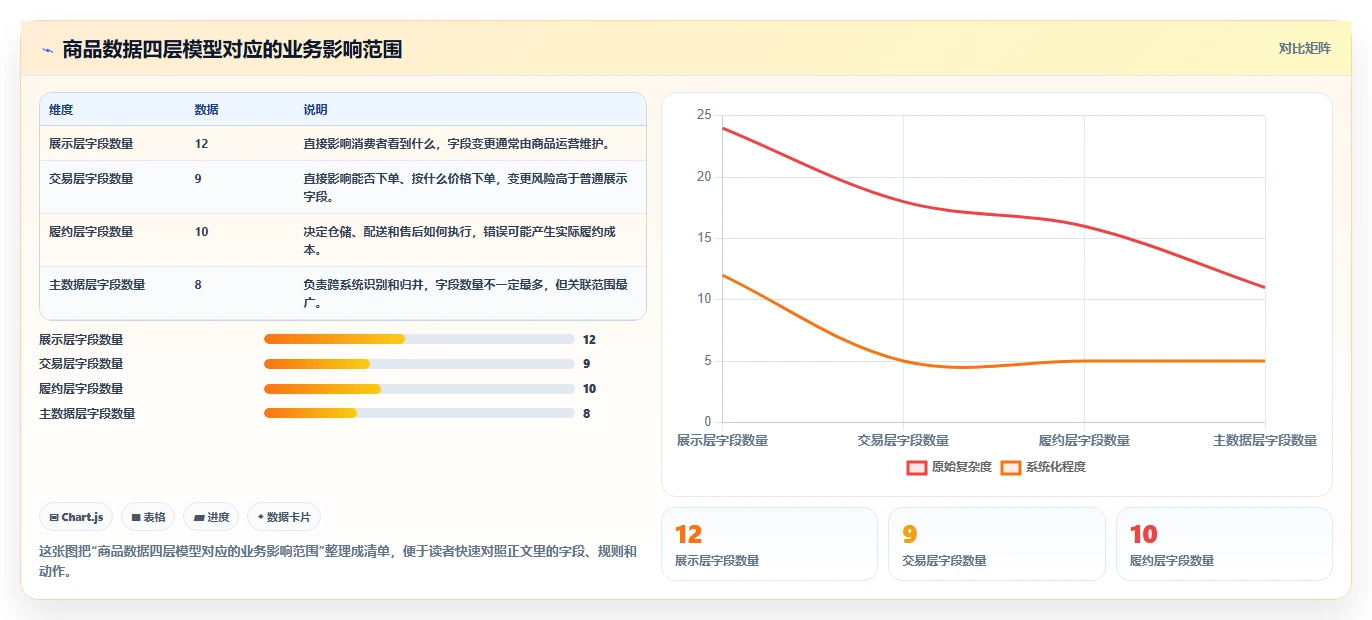This screenshot has height=620, width=1372.
Task: Click the description starting 负责跨系统识别和归并
Action: 466,294
